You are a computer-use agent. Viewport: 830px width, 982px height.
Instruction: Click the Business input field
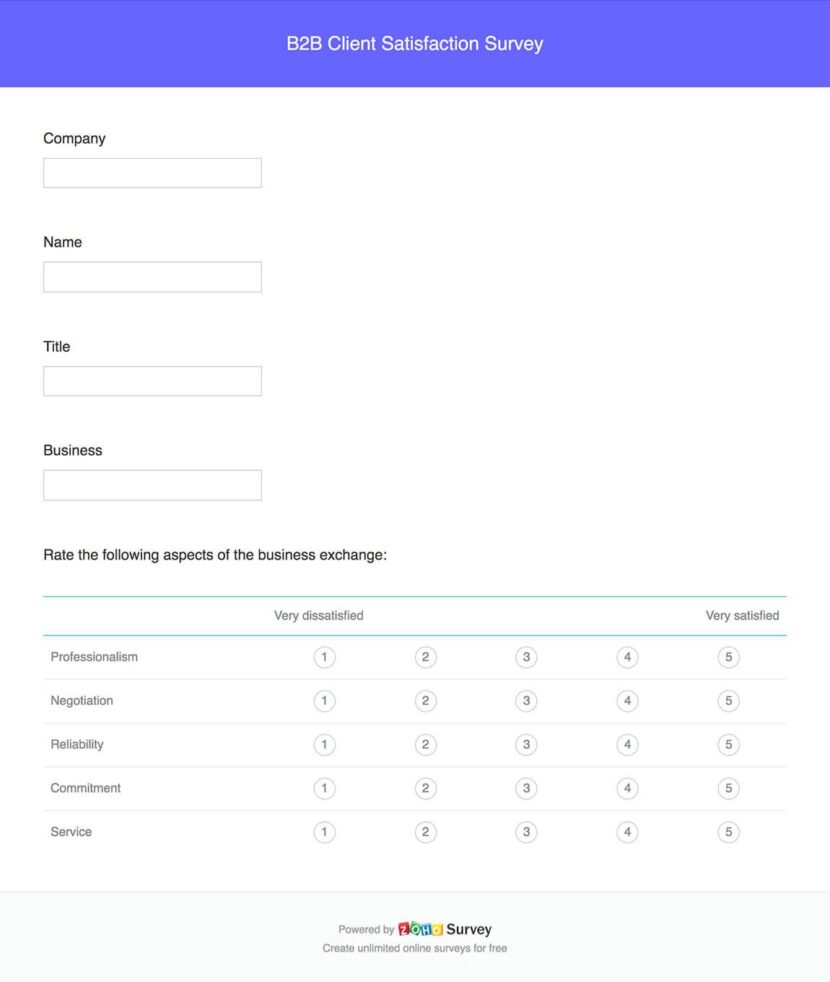pyautogui.click(x=151, y=484)
